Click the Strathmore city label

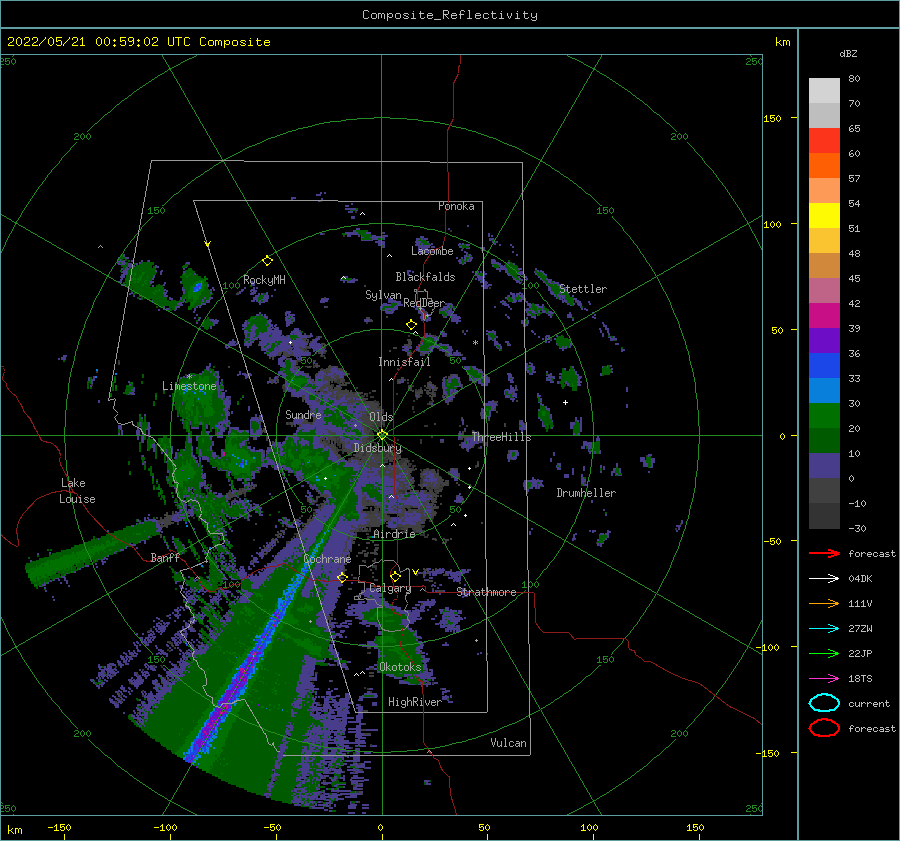486,592
